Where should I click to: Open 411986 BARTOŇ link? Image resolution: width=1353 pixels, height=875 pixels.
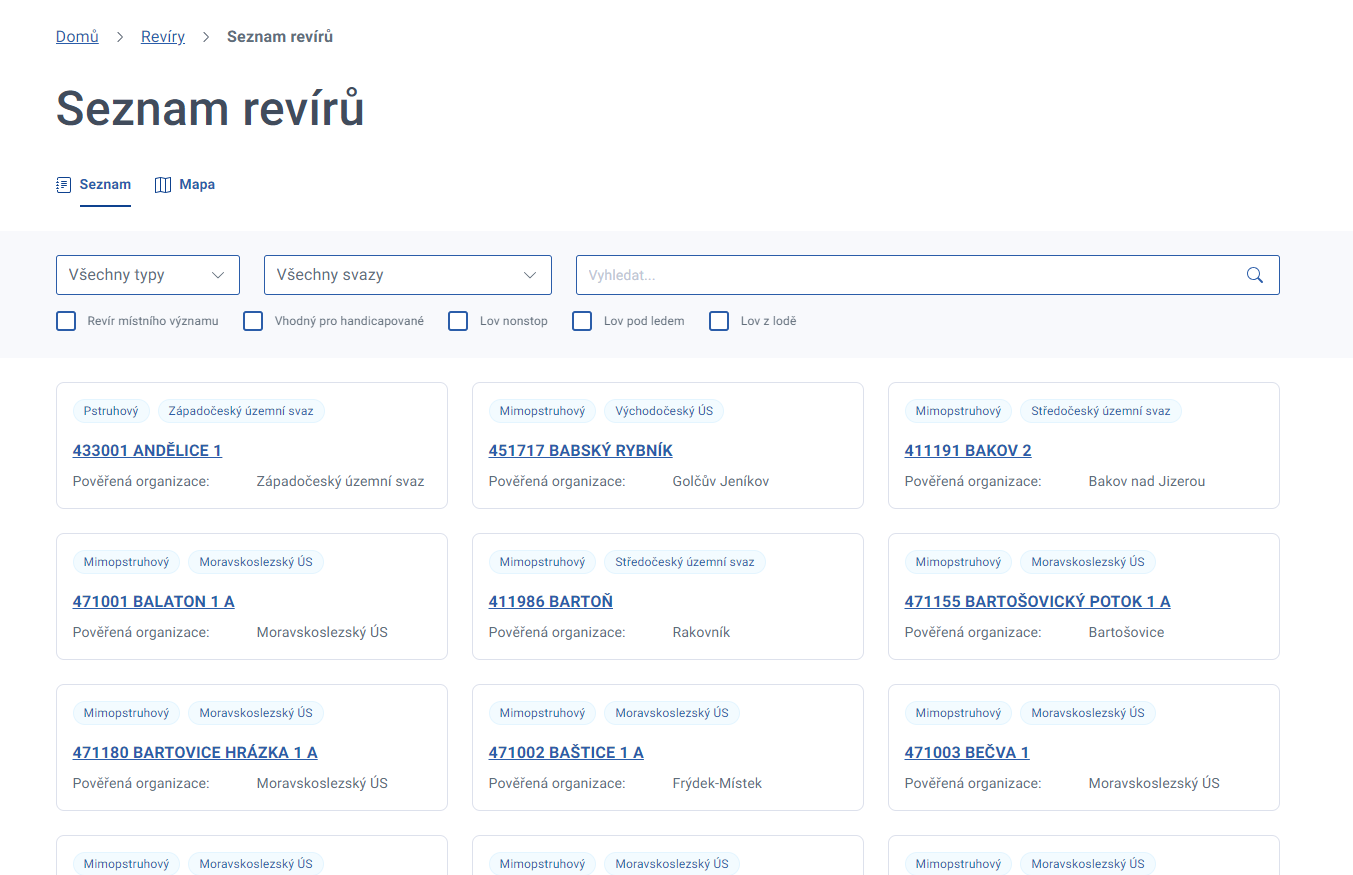(x=551, y=602)
